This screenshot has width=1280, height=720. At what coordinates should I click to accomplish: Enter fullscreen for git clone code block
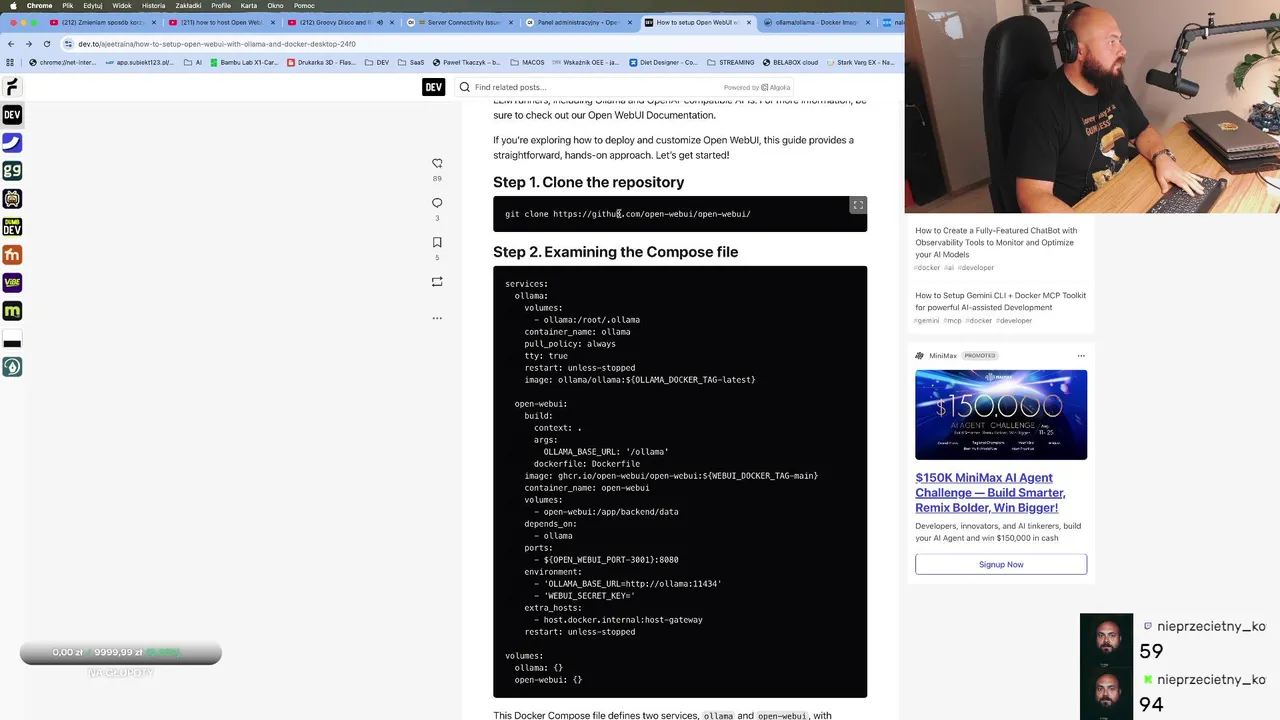(x=858, y=205)
